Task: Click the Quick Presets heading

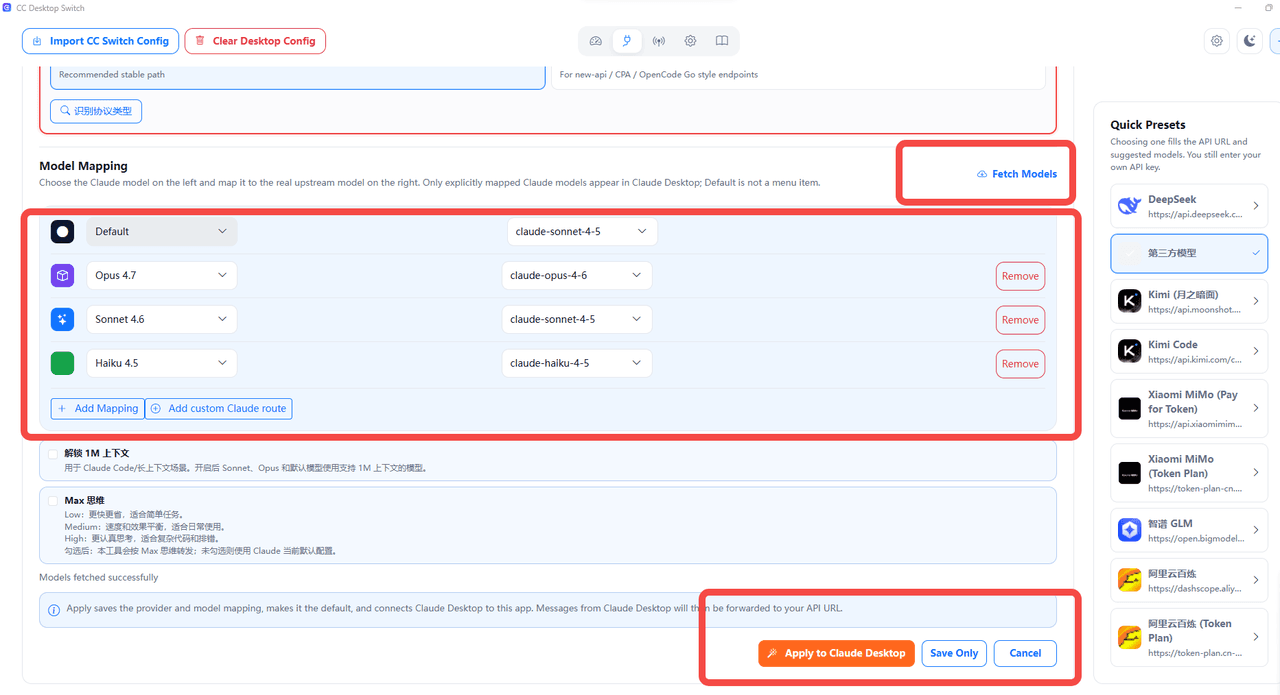Action: [1148, 125]
